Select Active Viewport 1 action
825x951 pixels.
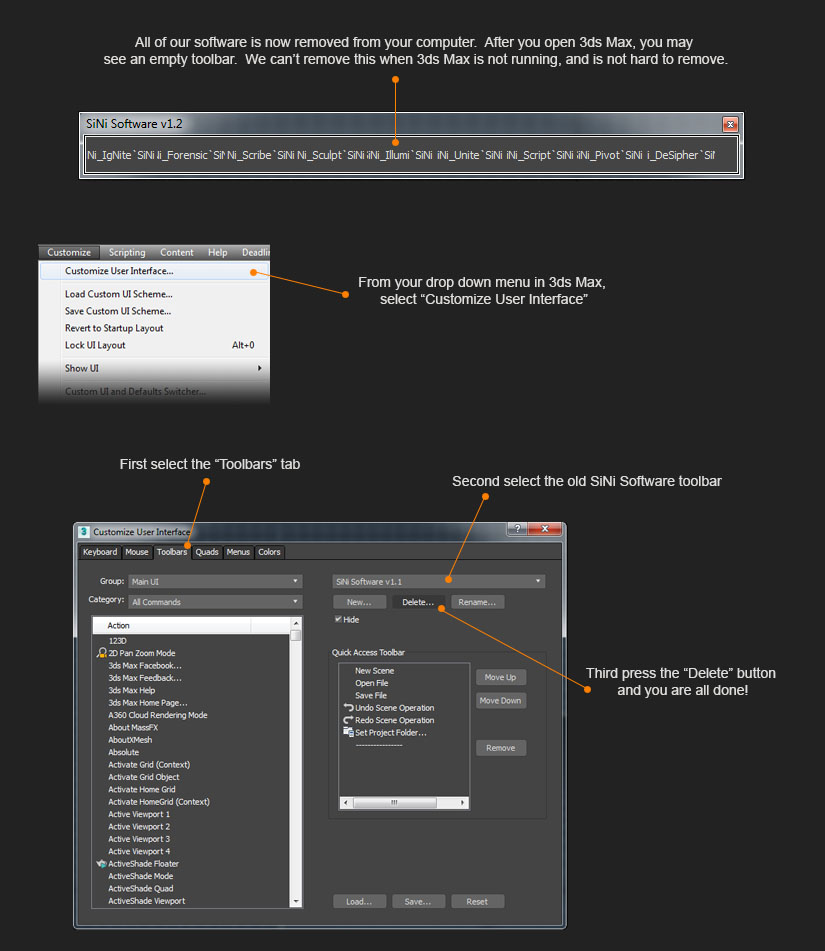point(139,815)
